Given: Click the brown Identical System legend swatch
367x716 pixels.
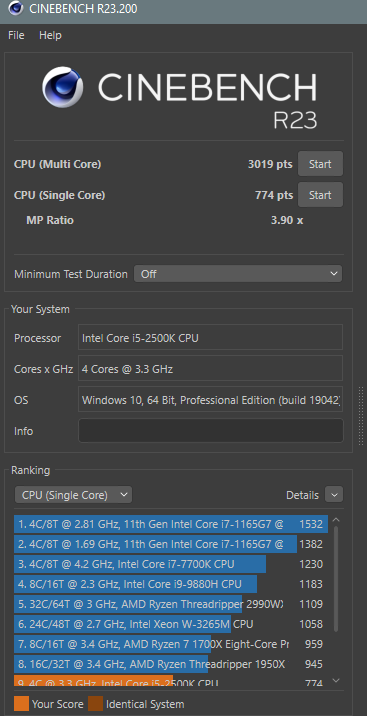Looking at the screenshot, I should pyautogui.click(x=95, y=704).
